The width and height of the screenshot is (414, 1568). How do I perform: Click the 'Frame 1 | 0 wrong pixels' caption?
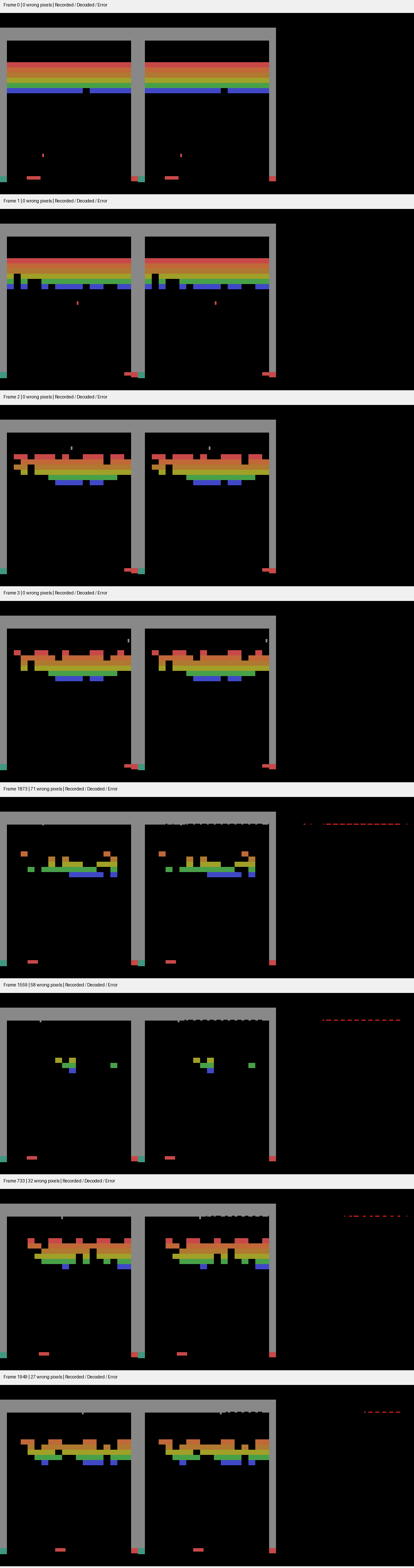(55, 201)
